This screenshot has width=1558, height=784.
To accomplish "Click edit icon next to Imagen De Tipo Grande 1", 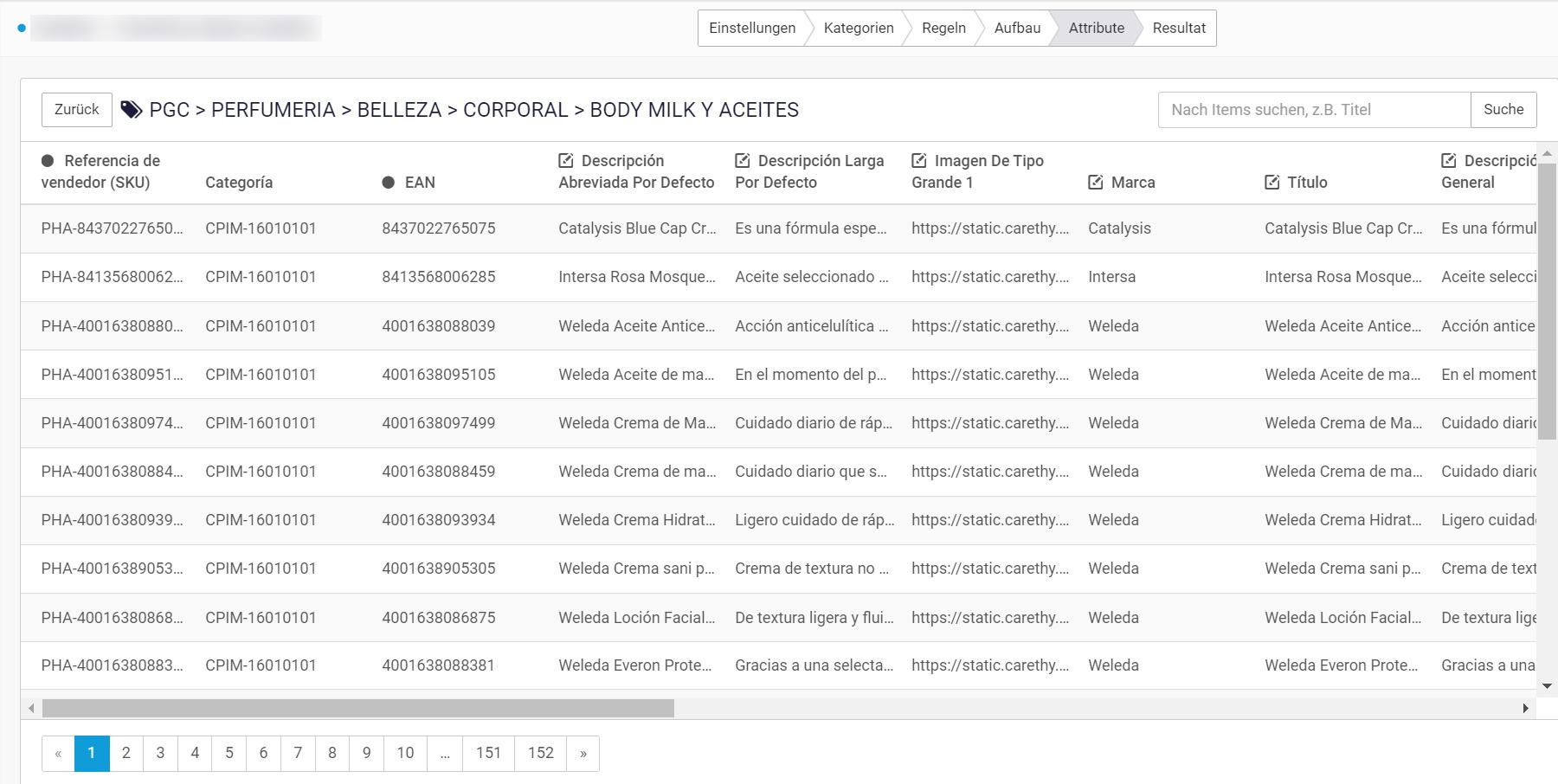I will (919, 161).
